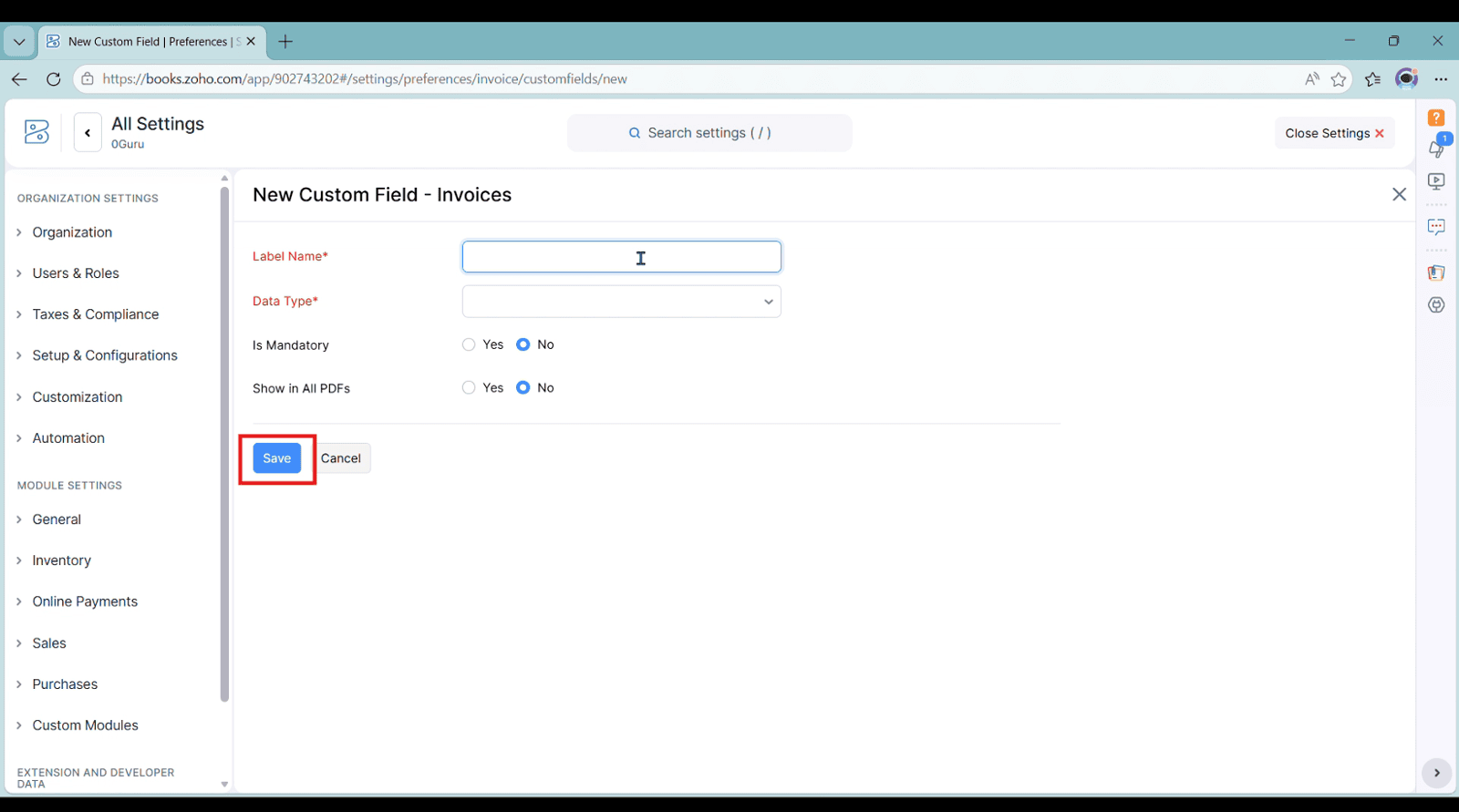The image size is (1459, 812).
Task: Click the video tutorials play icon
Action: click(x=1436, y=181)
